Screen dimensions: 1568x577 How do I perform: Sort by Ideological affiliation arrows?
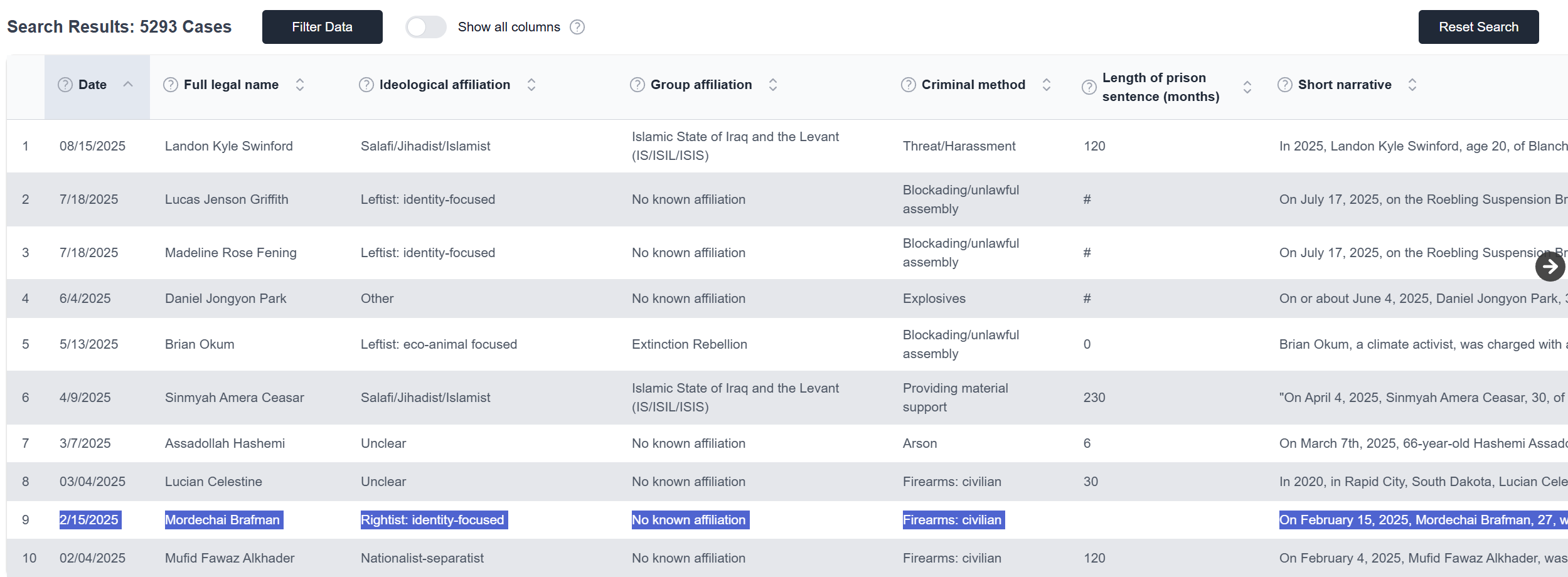coord(531,85)
